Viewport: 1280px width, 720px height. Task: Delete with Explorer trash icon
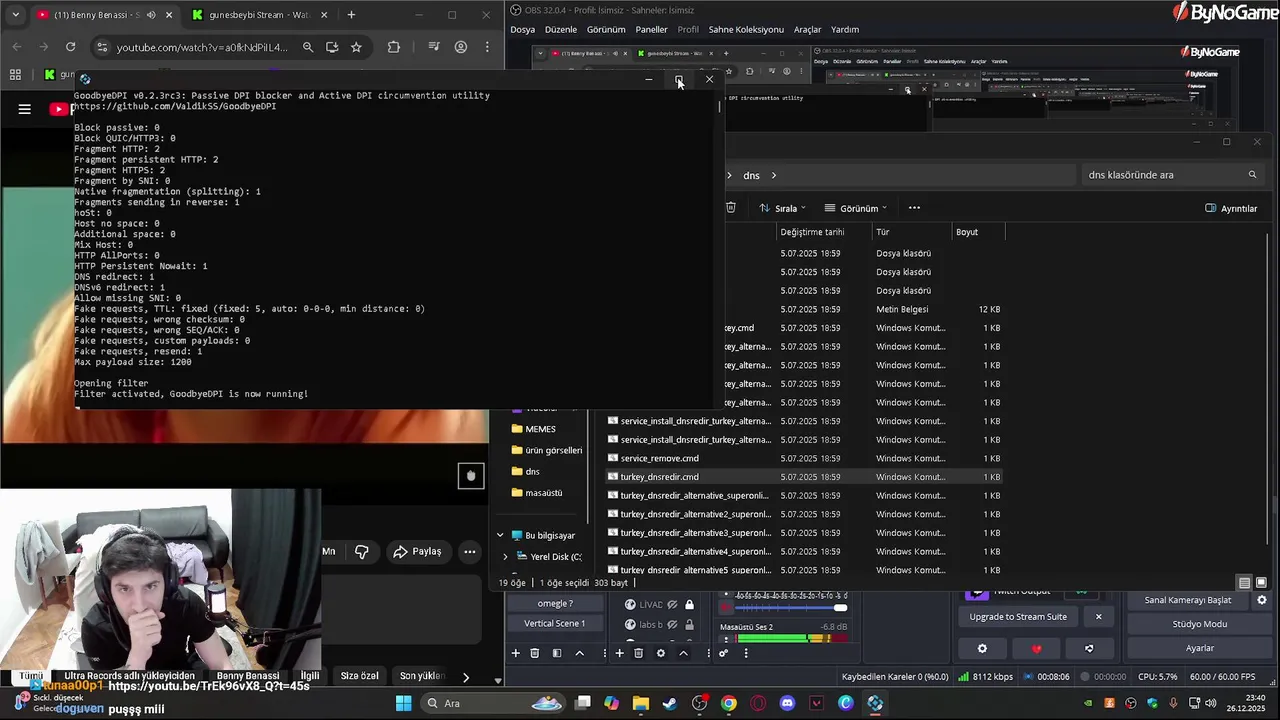731,208
